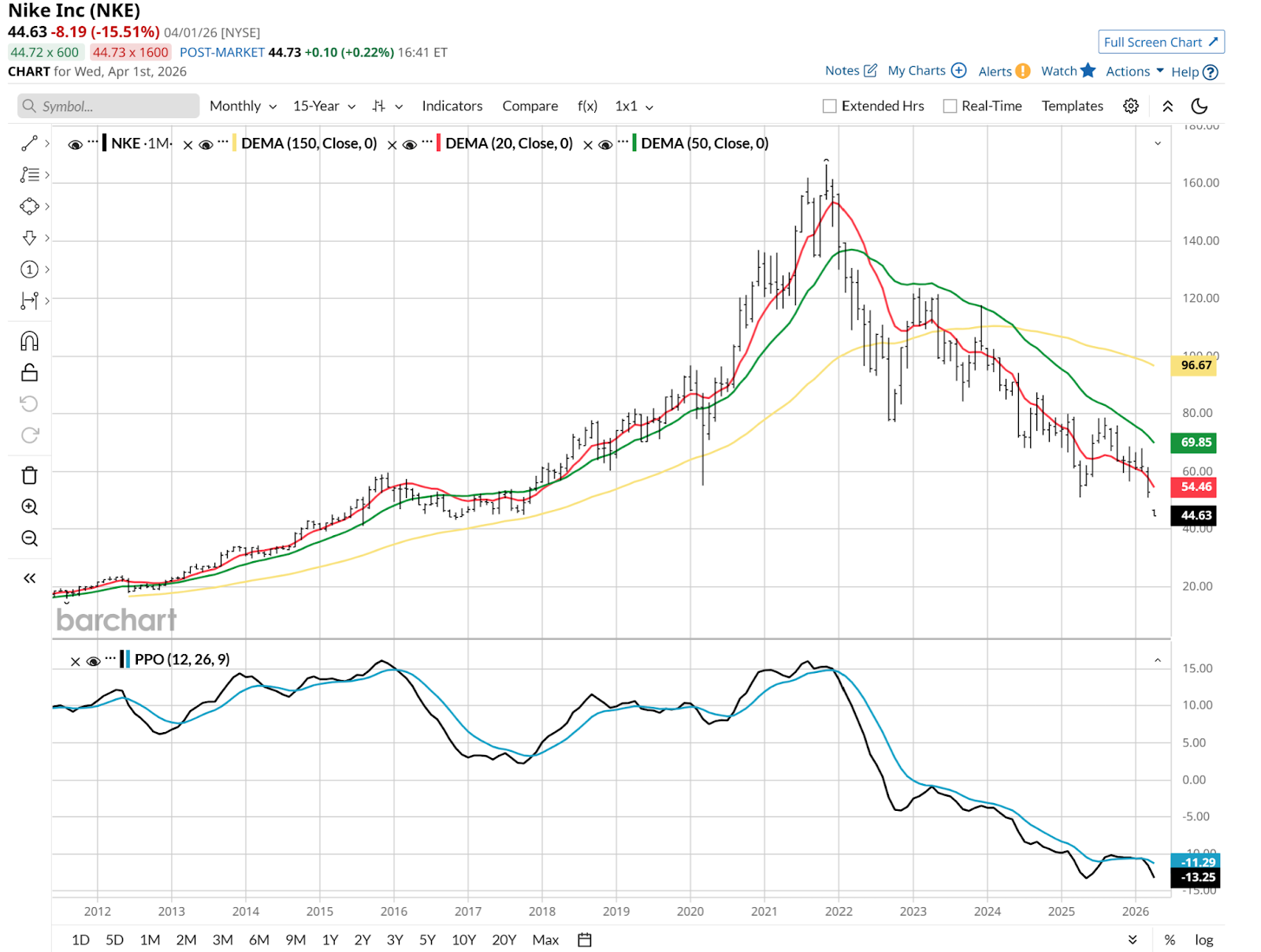Check the Real-Time checkbox
The width and height of the screenshot is (1261, 952).
(x=950, y=106)
